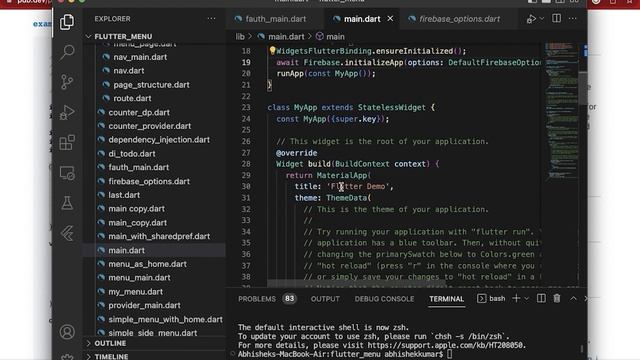Open the Explorer view in activity bar
Image resolution: width=640 pixels, height=360 pixels.
(67, 22)
